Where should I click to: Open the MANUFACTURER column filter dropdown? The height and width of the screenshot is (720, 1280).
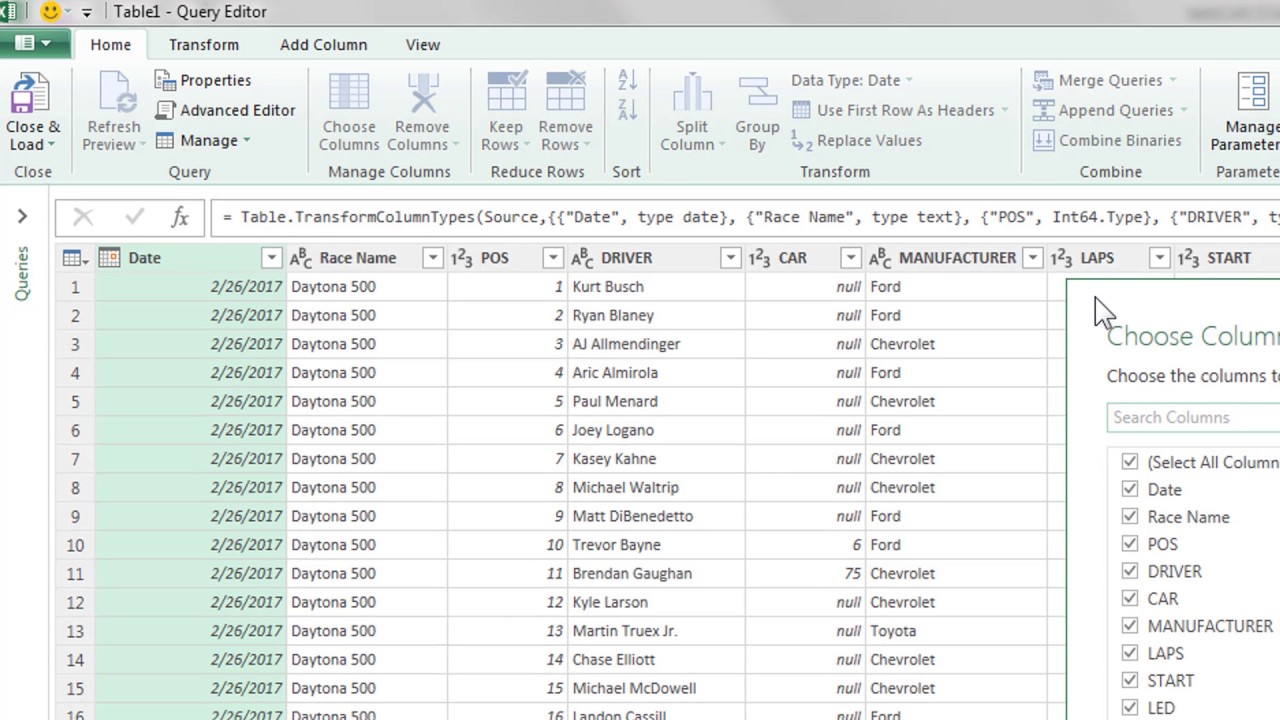tap(1033, 258)
